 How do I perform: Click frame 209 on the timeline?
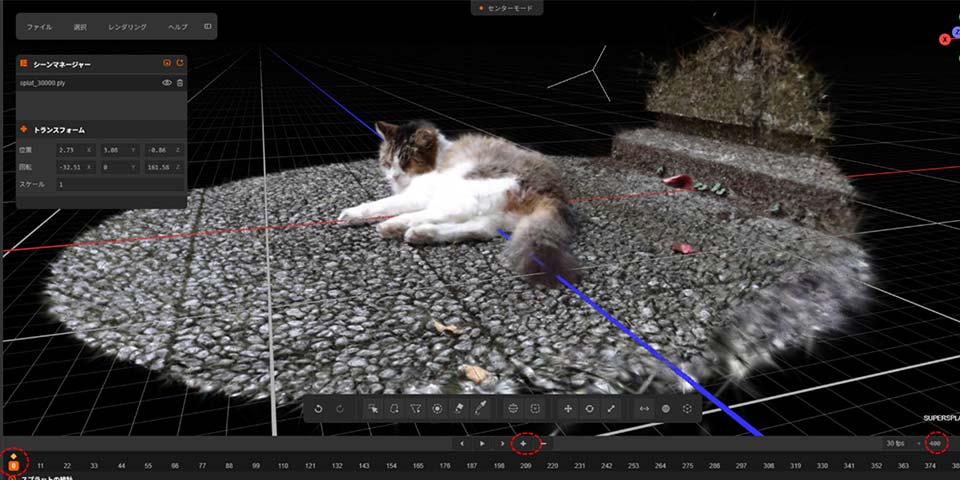(x=525, y=465)
